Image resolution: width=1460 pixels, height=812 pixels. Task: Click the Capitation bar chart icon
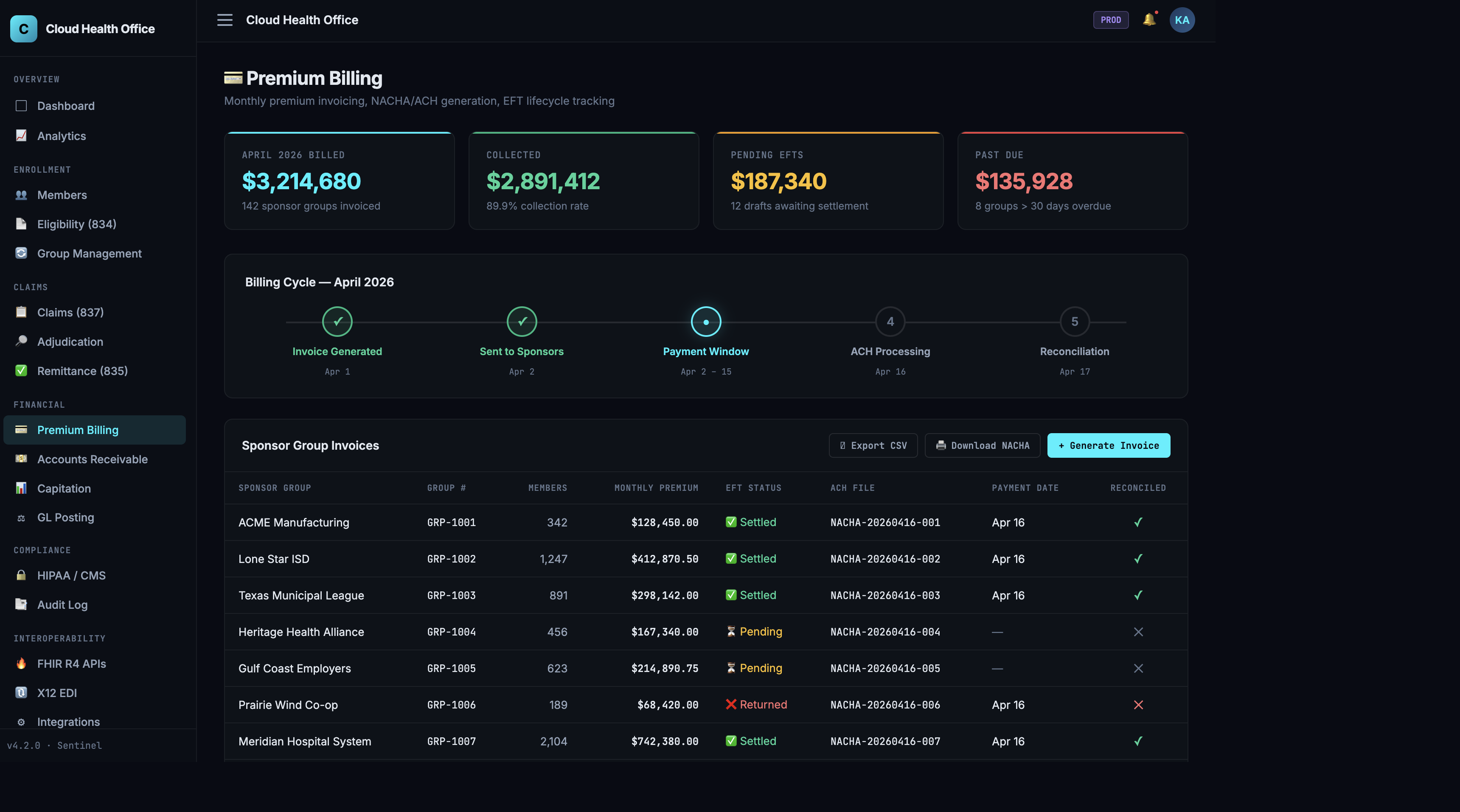coord(21,488)
